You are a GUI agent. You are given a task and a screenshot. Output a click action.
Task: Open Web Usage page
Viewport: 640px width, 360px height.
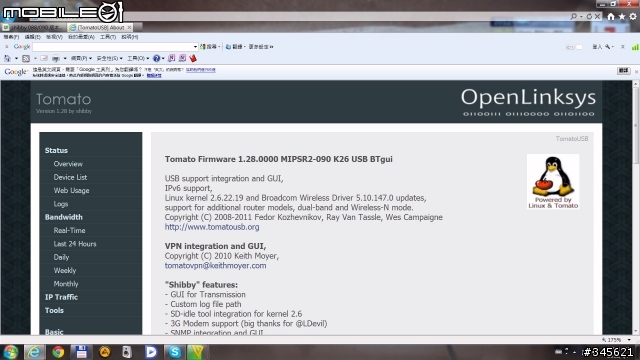(71, 191)
